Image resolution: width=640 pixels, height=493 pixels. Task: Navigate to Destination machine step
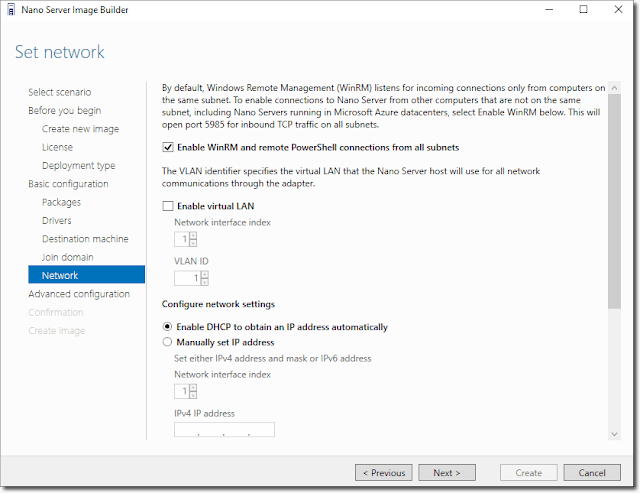click(85, 239)
